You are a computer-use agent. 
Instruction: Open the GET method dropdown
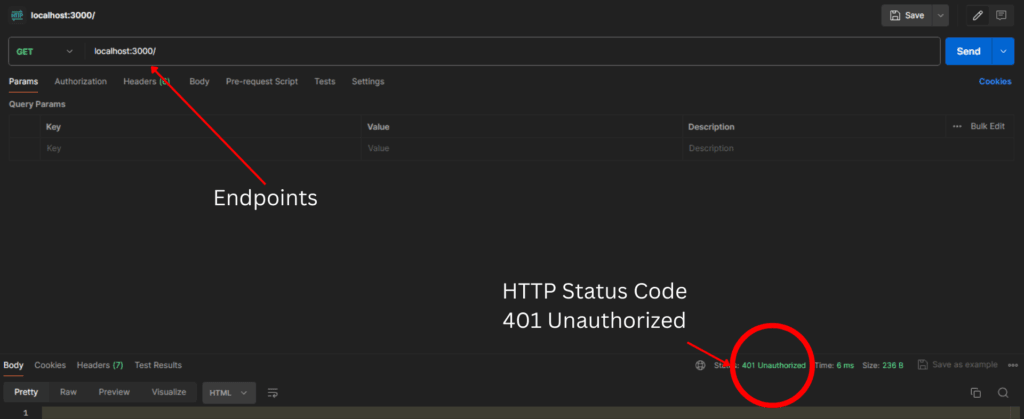pos(45,51)
